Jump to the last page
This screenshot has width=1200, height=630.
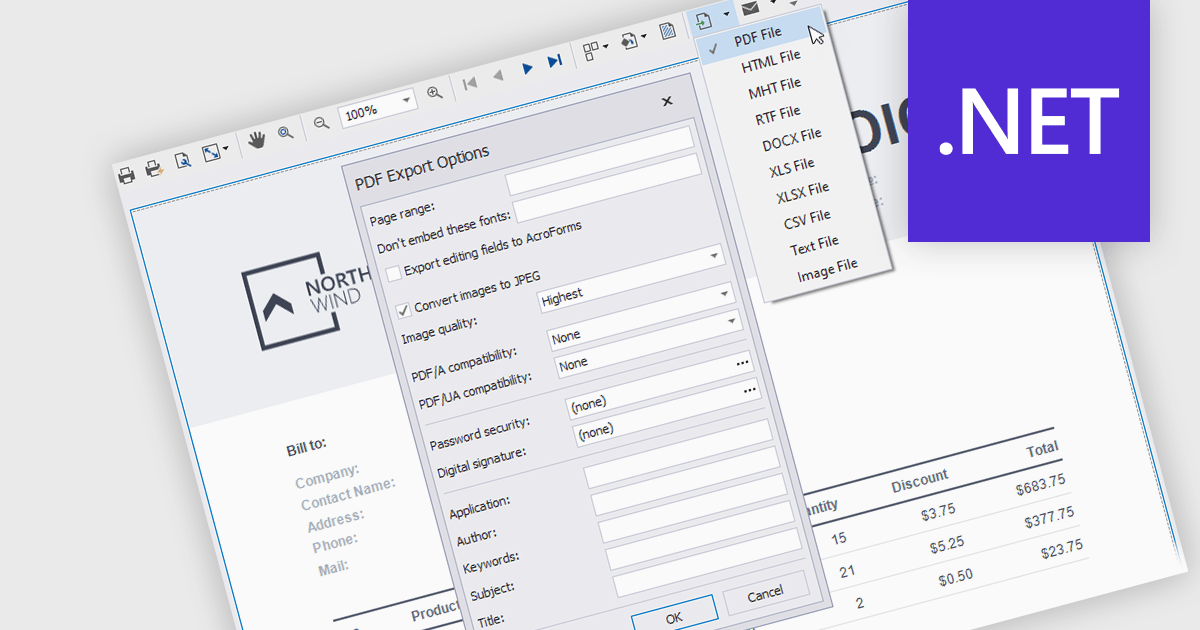point(555,62)
